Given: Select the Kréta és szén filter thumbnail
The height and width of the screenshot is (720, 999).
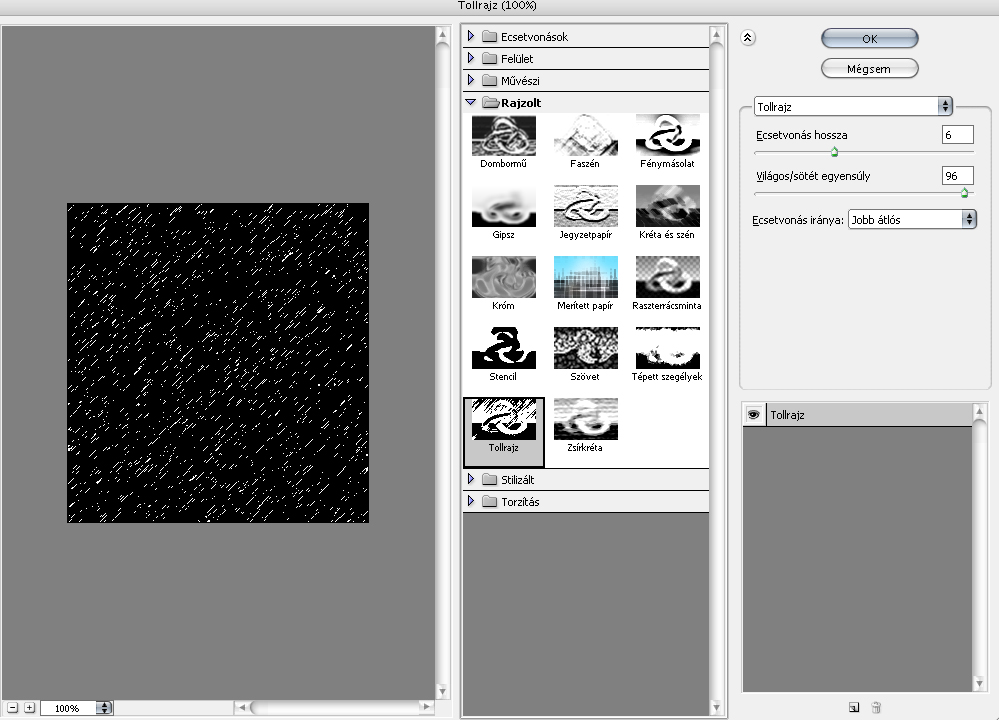Looking at the screenshot, I should click(668, 206).
